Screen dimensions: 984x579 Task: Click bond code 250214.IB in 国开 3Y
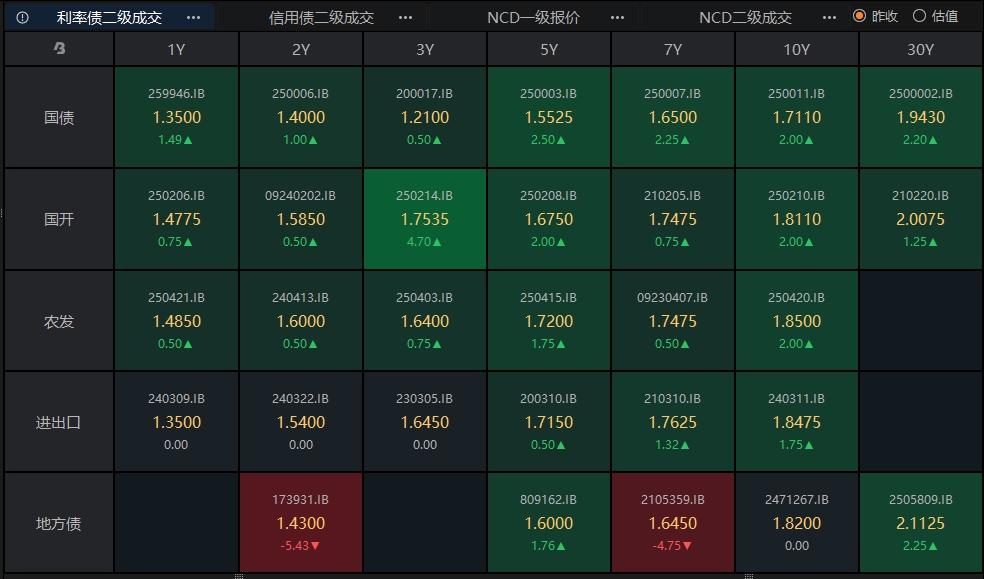424,196
